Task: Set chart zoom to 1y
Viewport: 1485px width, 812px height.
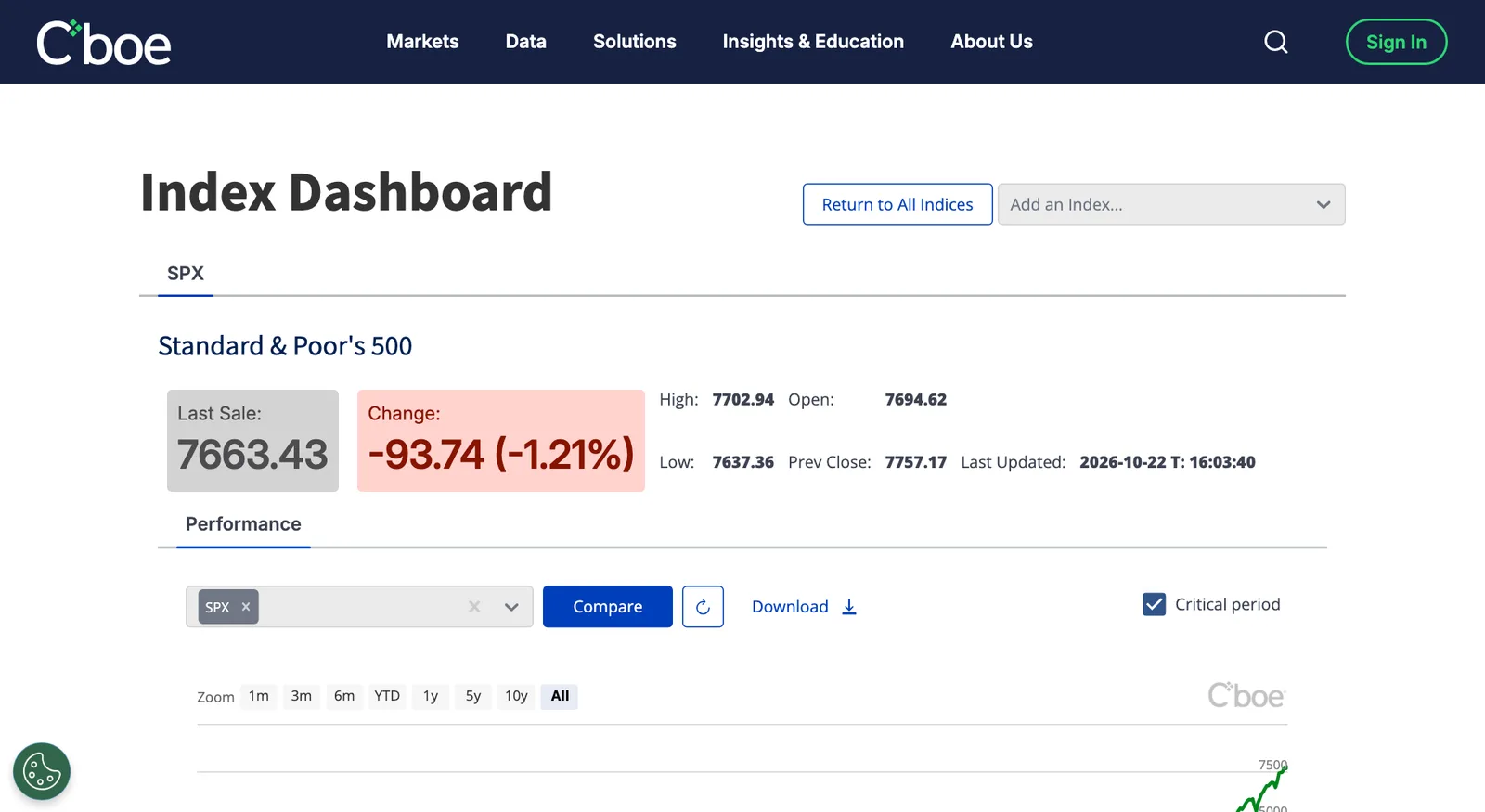Action: point(431,696)
